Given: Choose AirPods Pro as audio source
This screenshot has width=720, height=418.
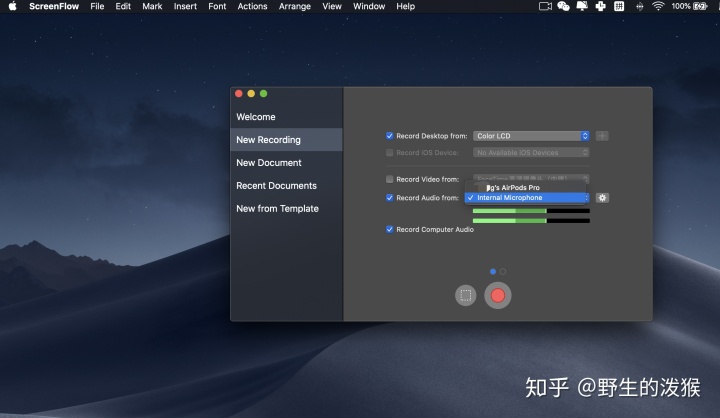Looking at the screenshot, I should 525,187.
